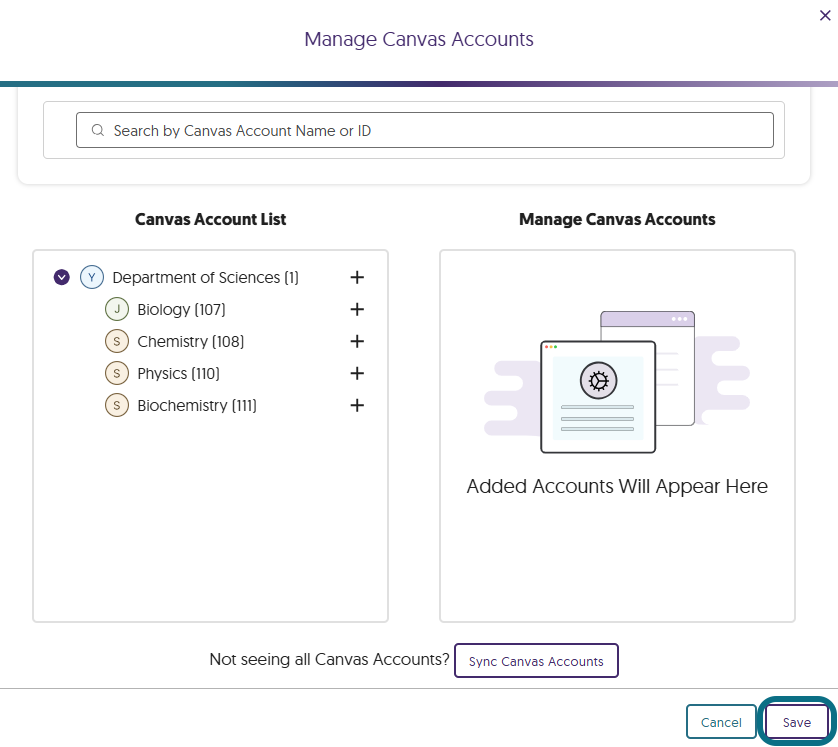The width and height of the screenshot is (838, 747).
Task: Select Biochemistry (111) in account list
Action: pos(197,406)
